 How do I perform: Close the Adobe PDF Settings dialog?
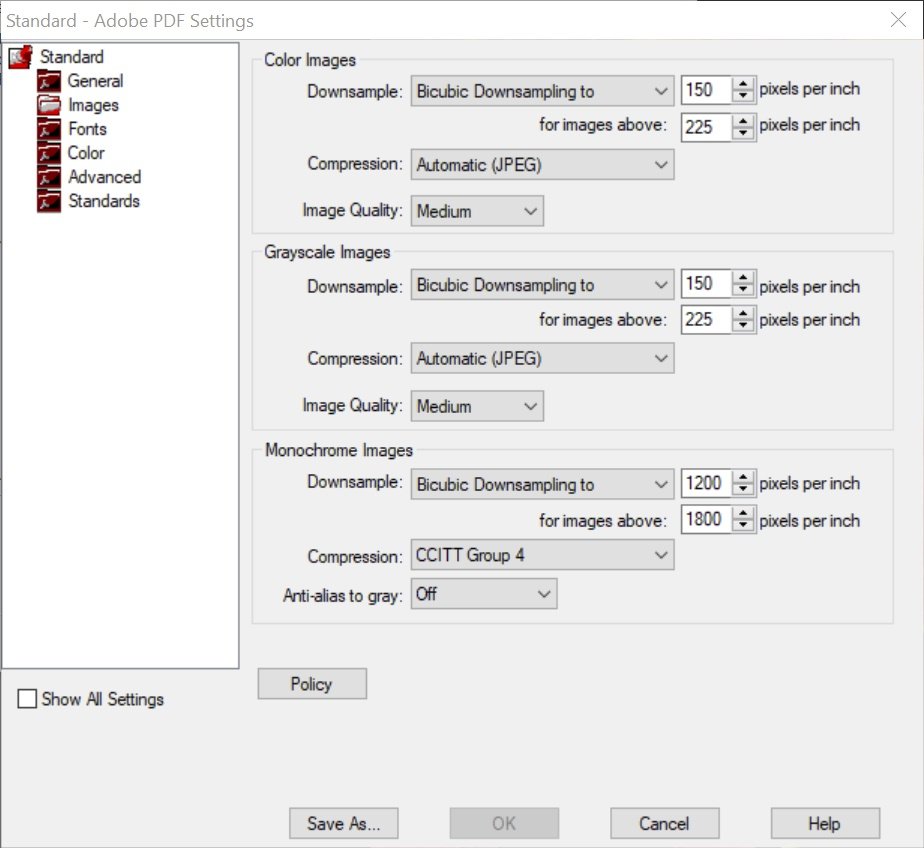tap(898, 20)
